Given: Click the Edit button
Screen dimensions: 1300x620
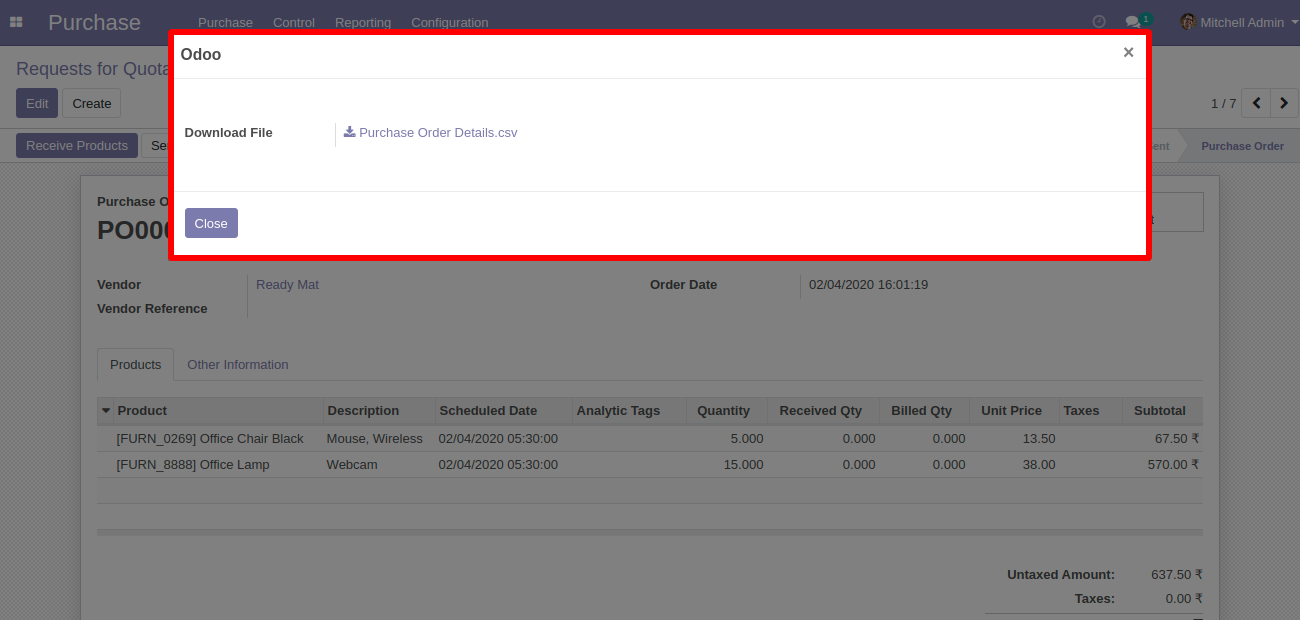Looking at the screenshot, I should coord(37,103).
